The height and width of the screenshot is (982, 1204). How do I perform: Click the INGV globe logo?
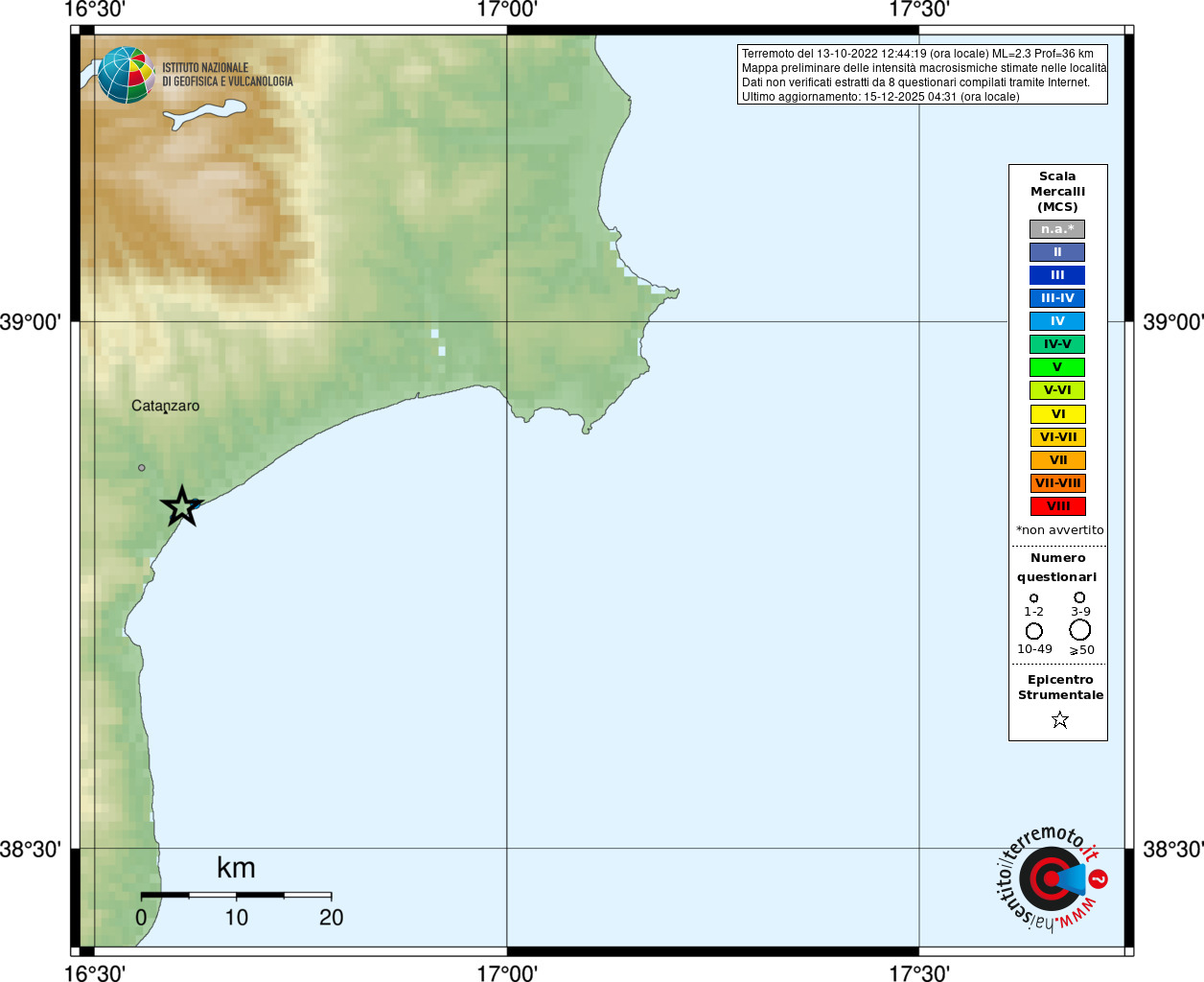click(x=127, y=75)
